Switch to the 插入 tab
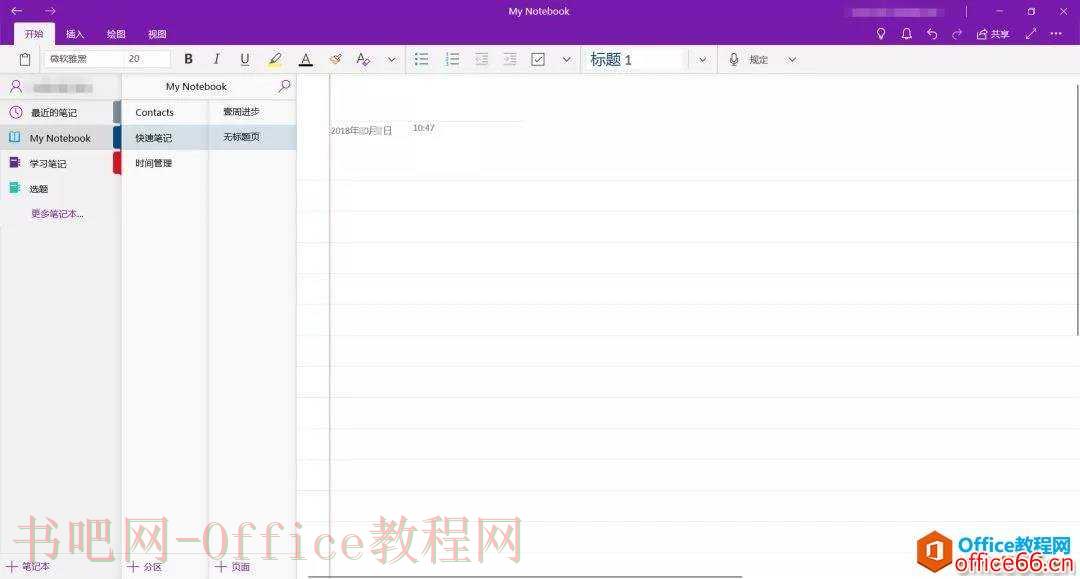The width and height of the screenshot is (1080, 579). coord(74,34)
